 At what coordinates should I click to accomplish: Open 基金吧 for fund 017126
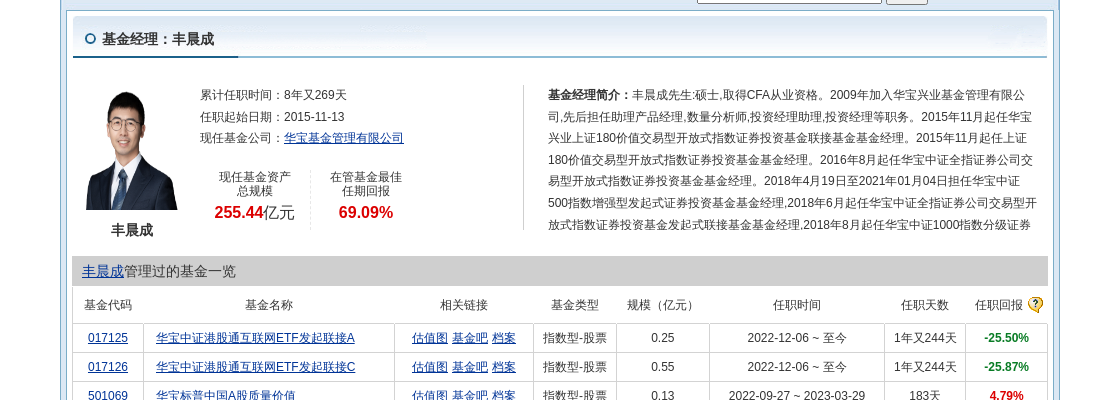469,367
